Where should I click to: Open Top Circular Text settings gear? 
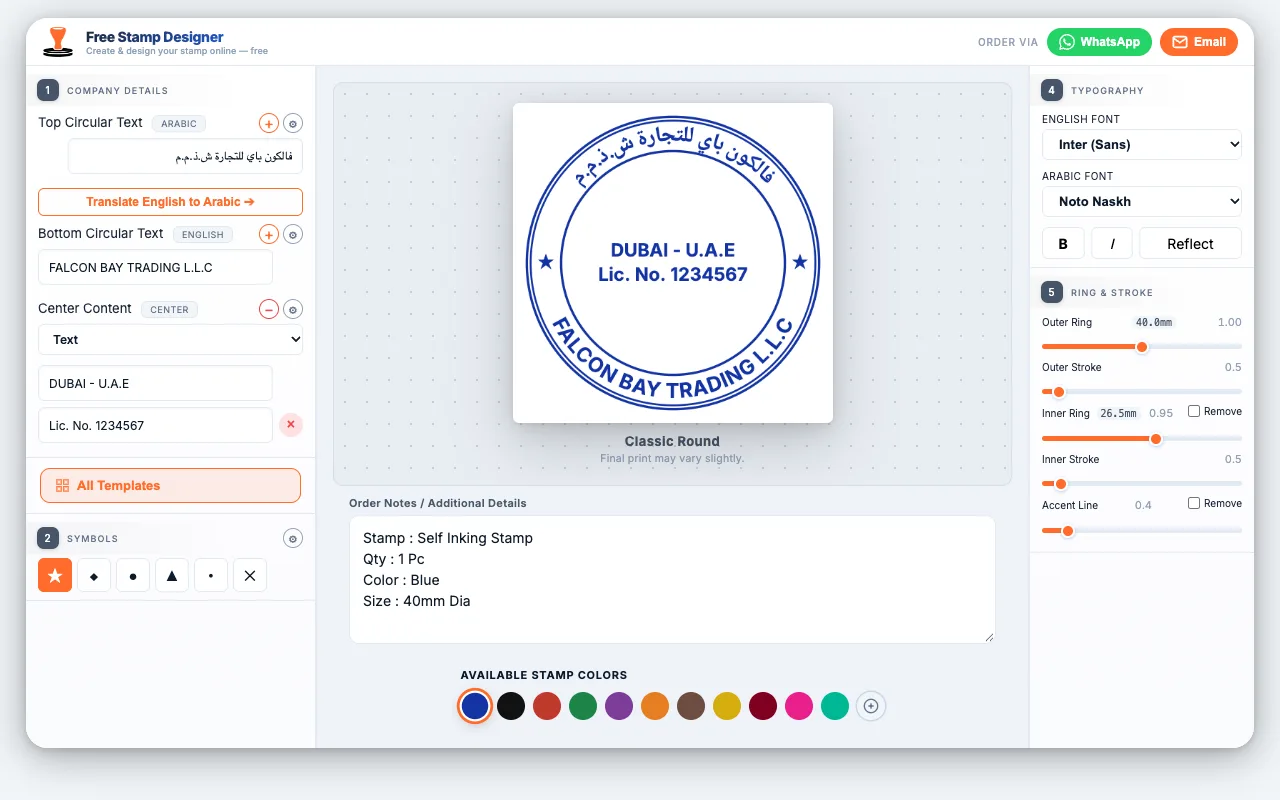tap(293, 123)
